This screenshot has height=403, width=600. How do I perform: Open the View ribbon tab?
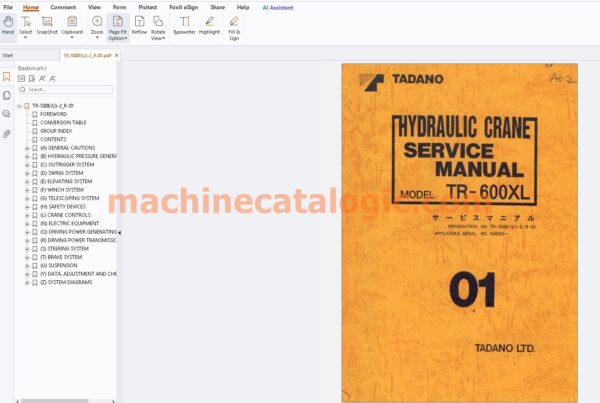[x=94, y=7]
